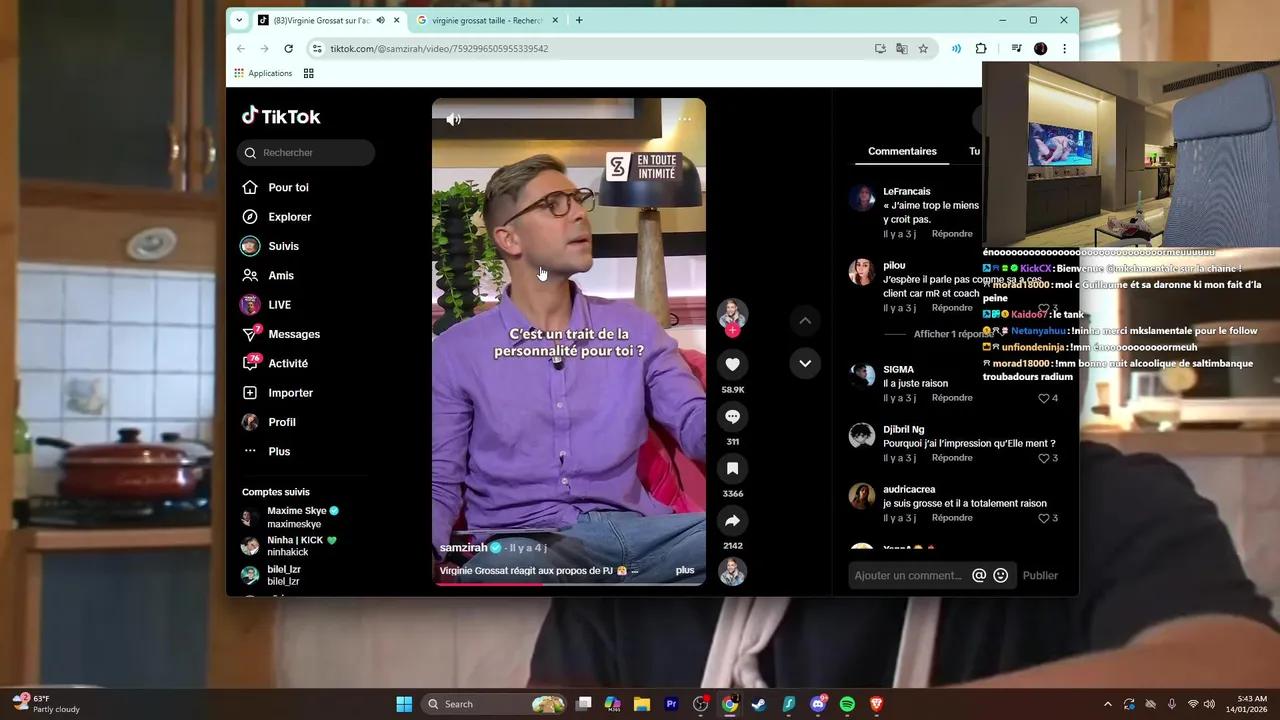Open Discord from the taskbar
This screenshot has height=720, width=1280.
coord(818,704)
